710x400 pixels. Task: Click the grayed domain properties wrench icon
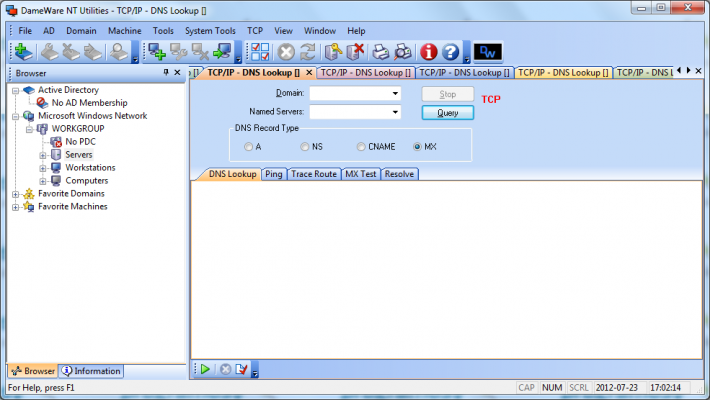point(49,52)
